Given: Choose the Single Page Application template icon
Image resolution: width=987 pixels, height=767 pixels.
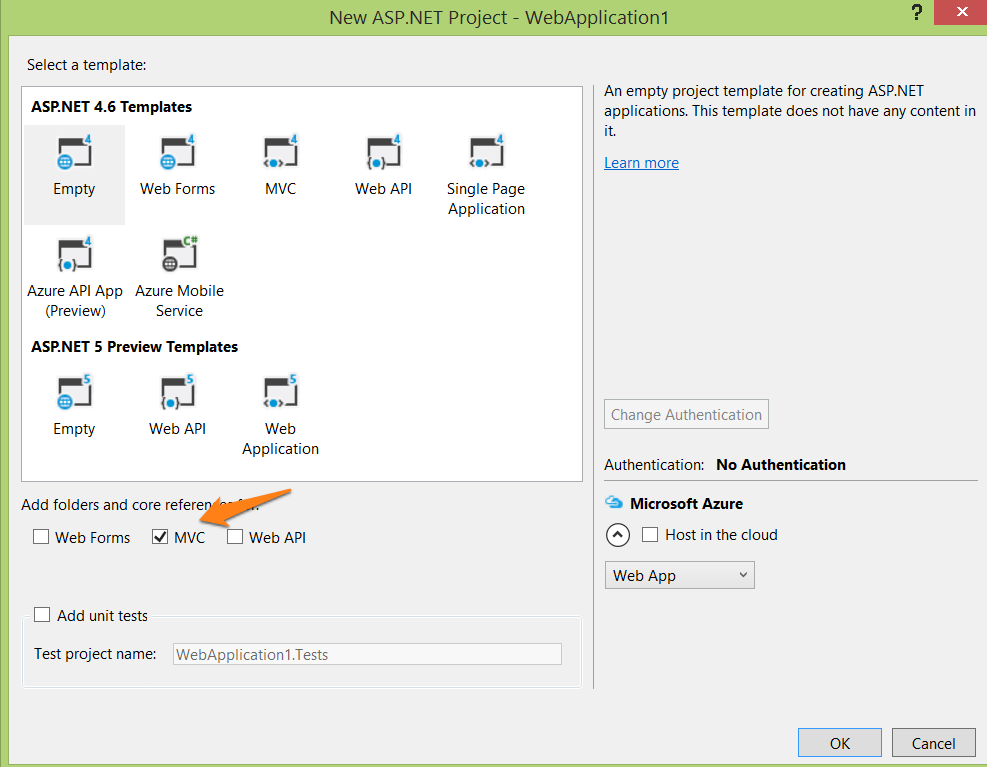Looking at the screenshot, I should click(x=487, y=152).
